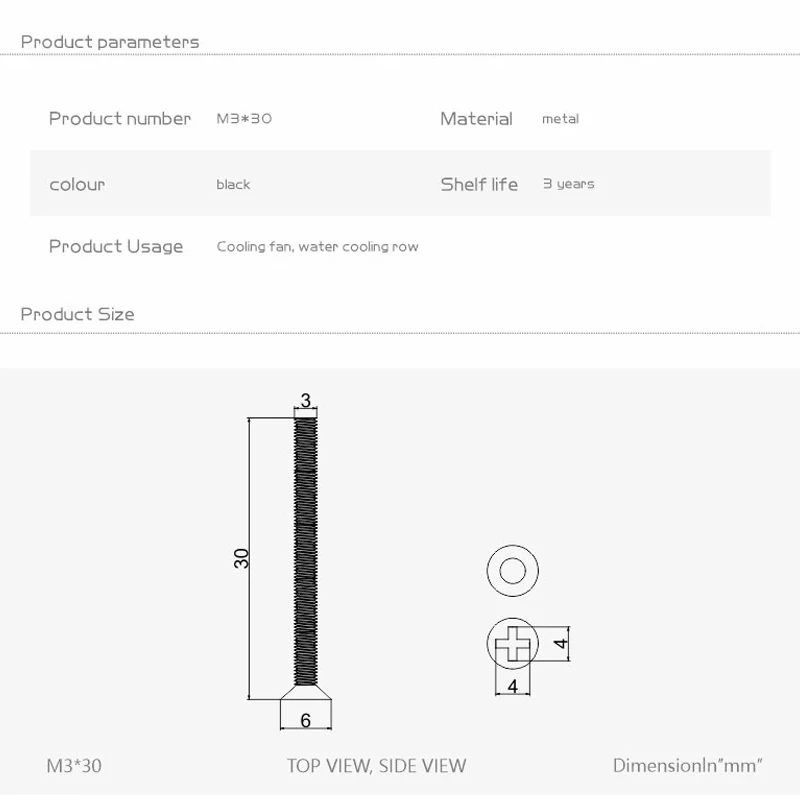Click the 3 thread diameter dimension
800x800 pixels.
pos(306,401)
